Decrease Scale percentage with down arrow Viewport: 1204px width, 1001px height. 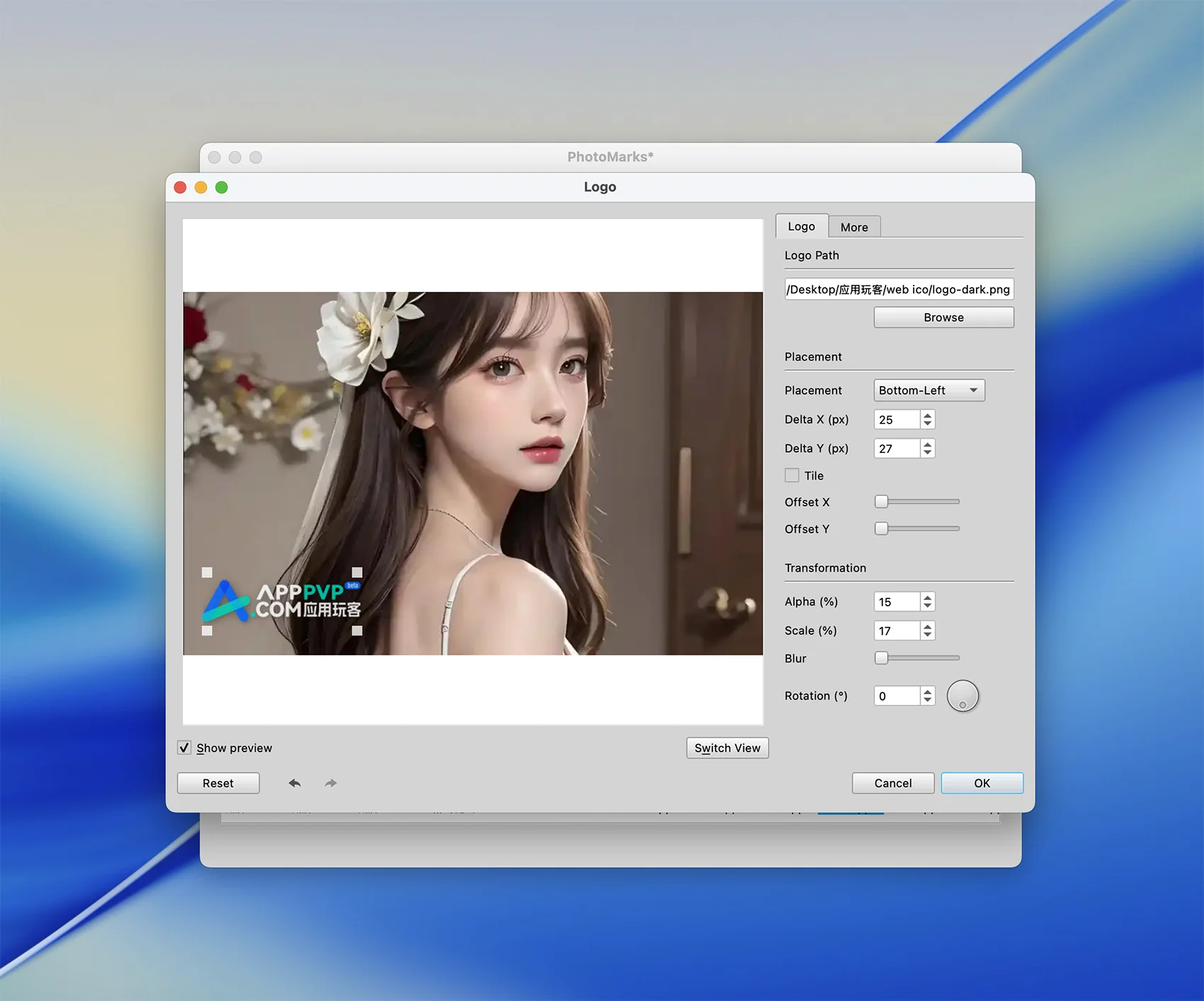coord(927,635)
